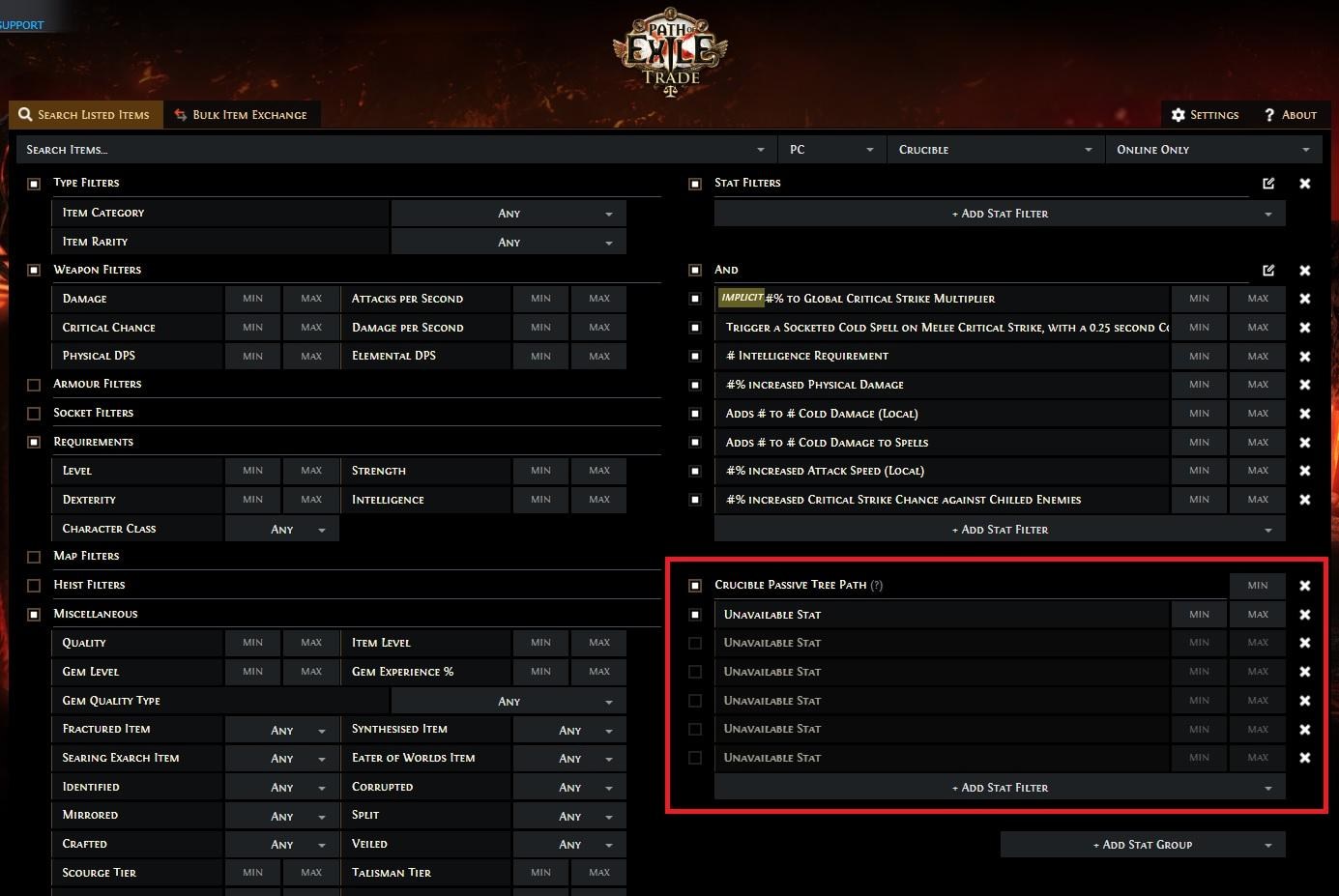
Task: Click the help question mark beside Crucible Passive Tree Path
Action: 876,586
